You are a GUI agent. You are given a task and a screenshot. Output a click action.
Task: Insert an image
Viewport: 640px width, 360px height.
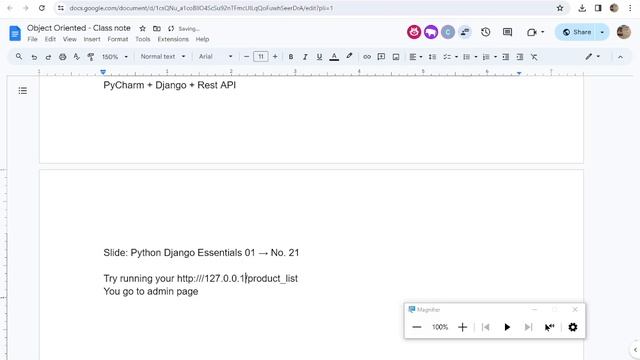tap(396, 57)
